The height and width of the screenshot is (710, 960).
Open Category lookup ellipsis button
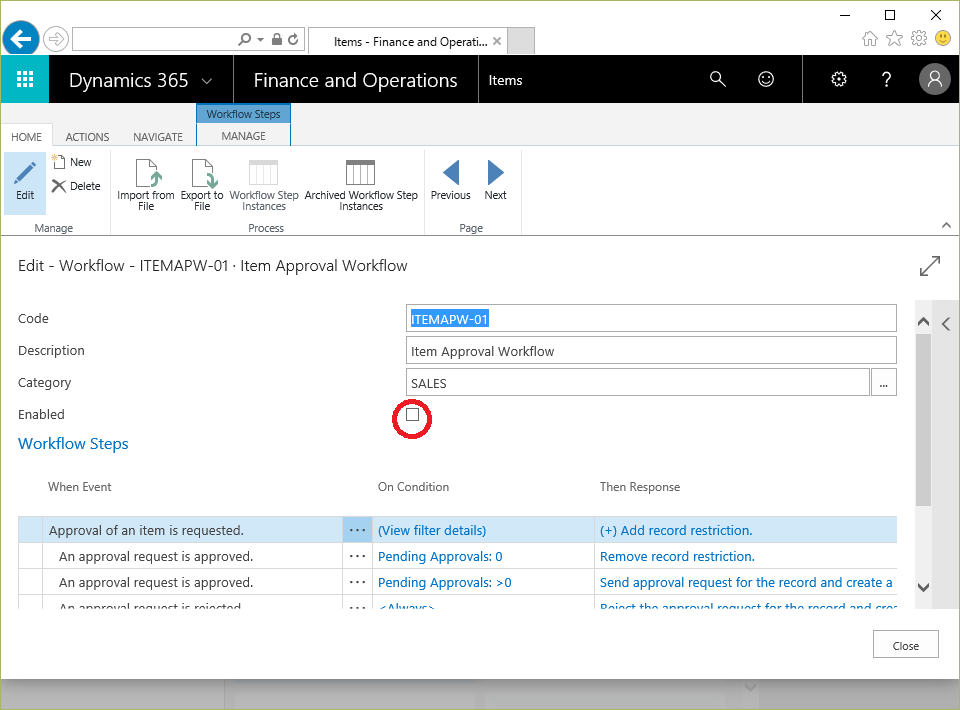883,383
